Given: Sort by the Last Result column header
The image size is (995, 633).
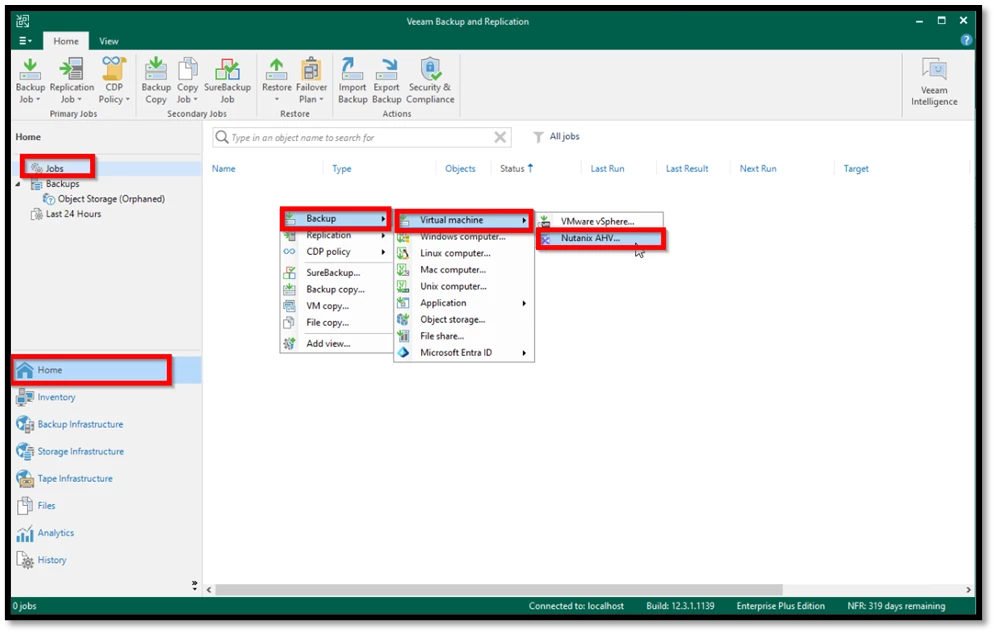Looking at the screenshot, I should tap(687, 169).
